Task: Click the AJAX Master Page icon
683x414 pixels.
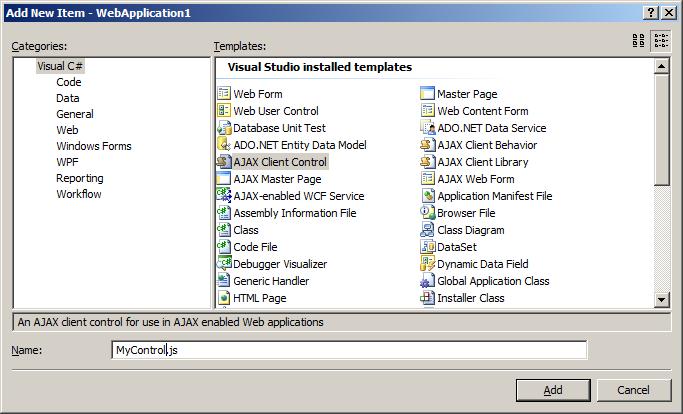Action: (224, 179)
